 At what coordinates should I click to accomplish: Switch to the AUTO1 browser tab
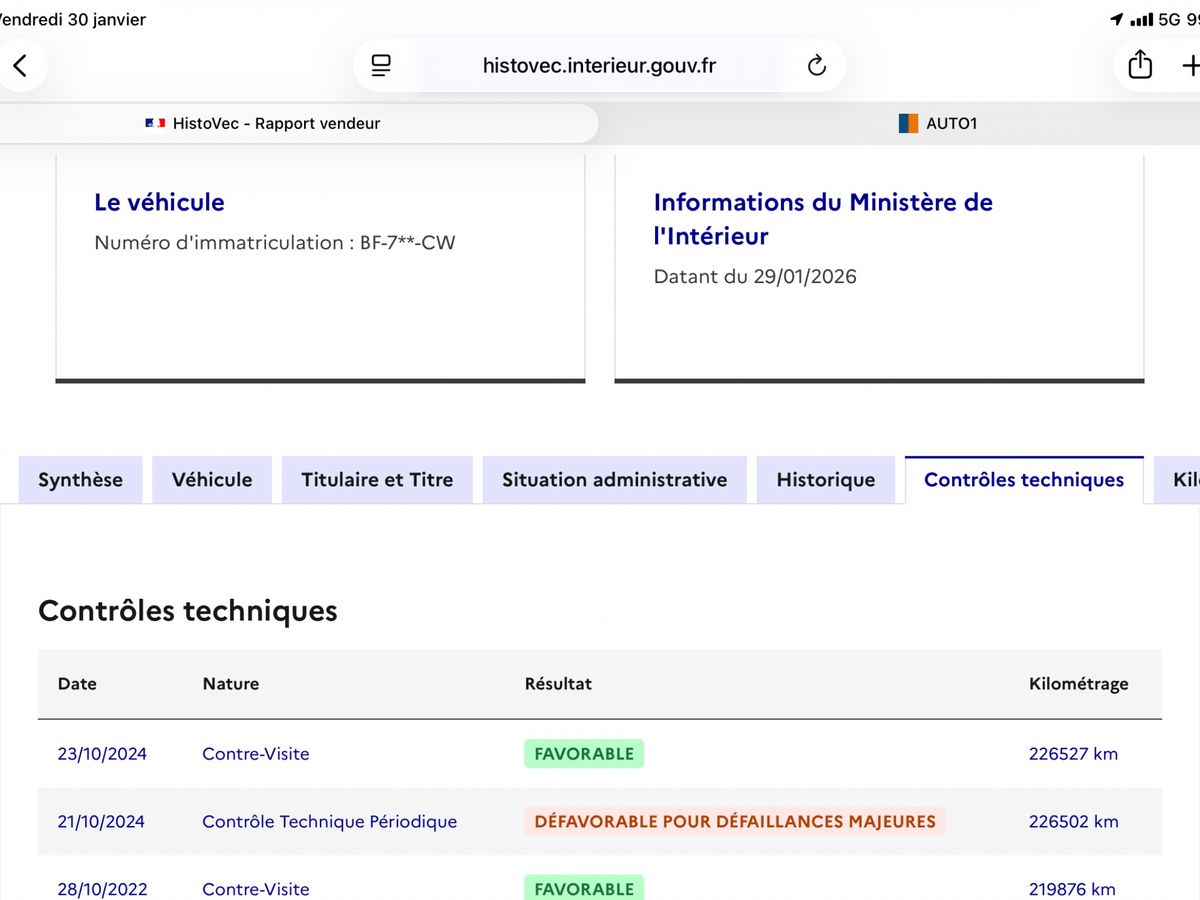900,123
